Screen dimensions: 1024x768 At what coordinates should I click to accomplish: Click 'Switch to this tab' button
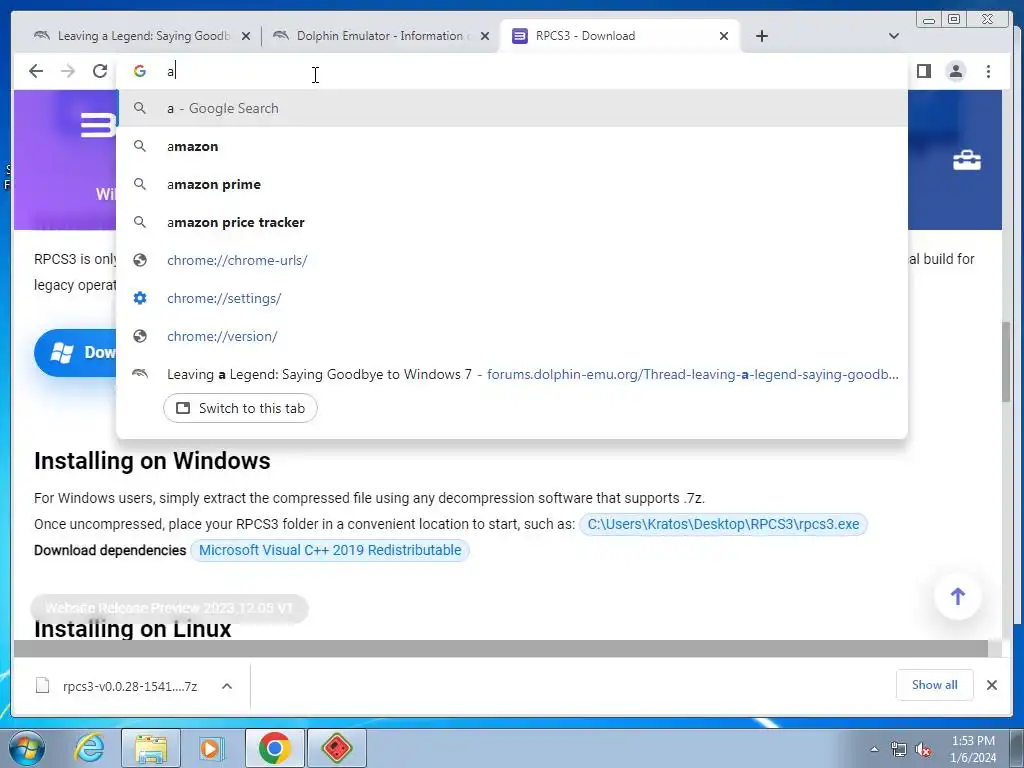click(x=240, y=408)
